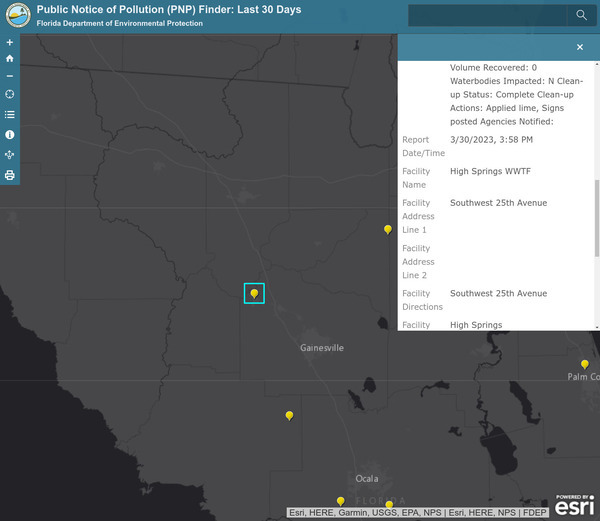Image resolution: width=600 pixels, height=521 pixels.
Task: Click the 'Facility Name' field label
Action: pyautogui.click(x=416, y=178)
